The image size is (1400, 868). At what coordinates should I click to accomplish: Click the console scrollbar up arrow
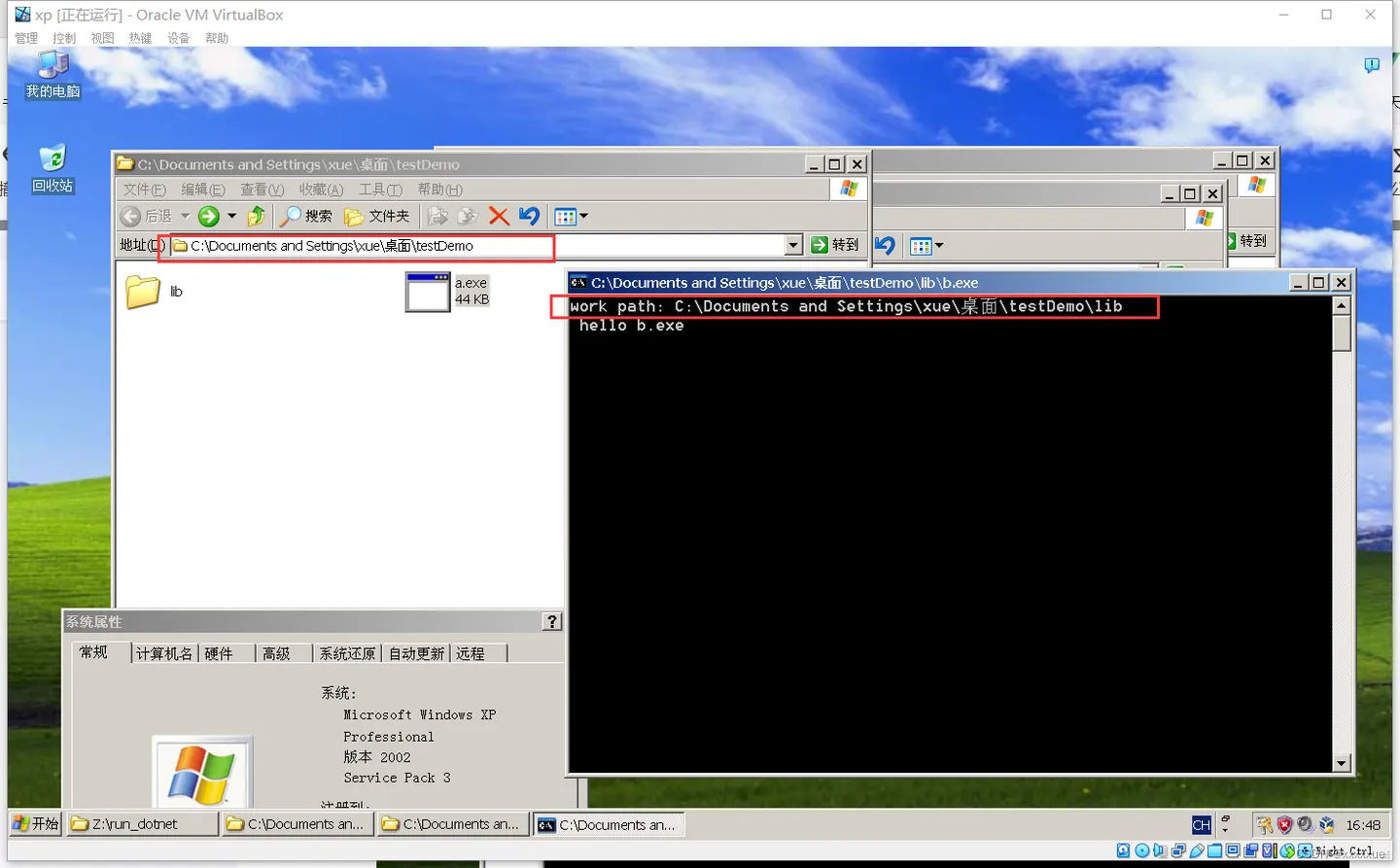(x=1342, y=306)
